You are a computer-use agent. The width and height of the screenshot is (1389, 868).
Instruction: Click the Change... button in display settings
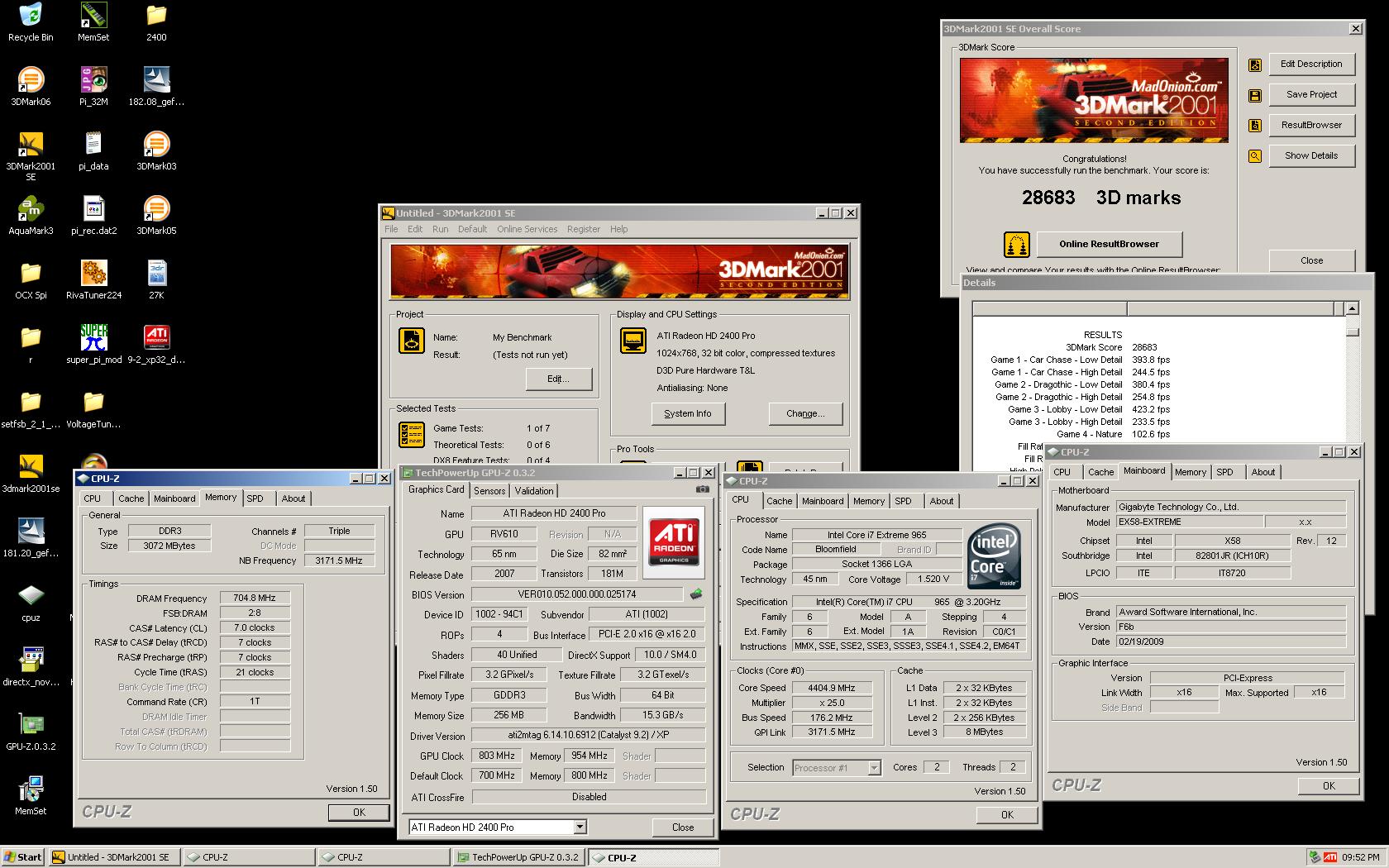(805, 413)
